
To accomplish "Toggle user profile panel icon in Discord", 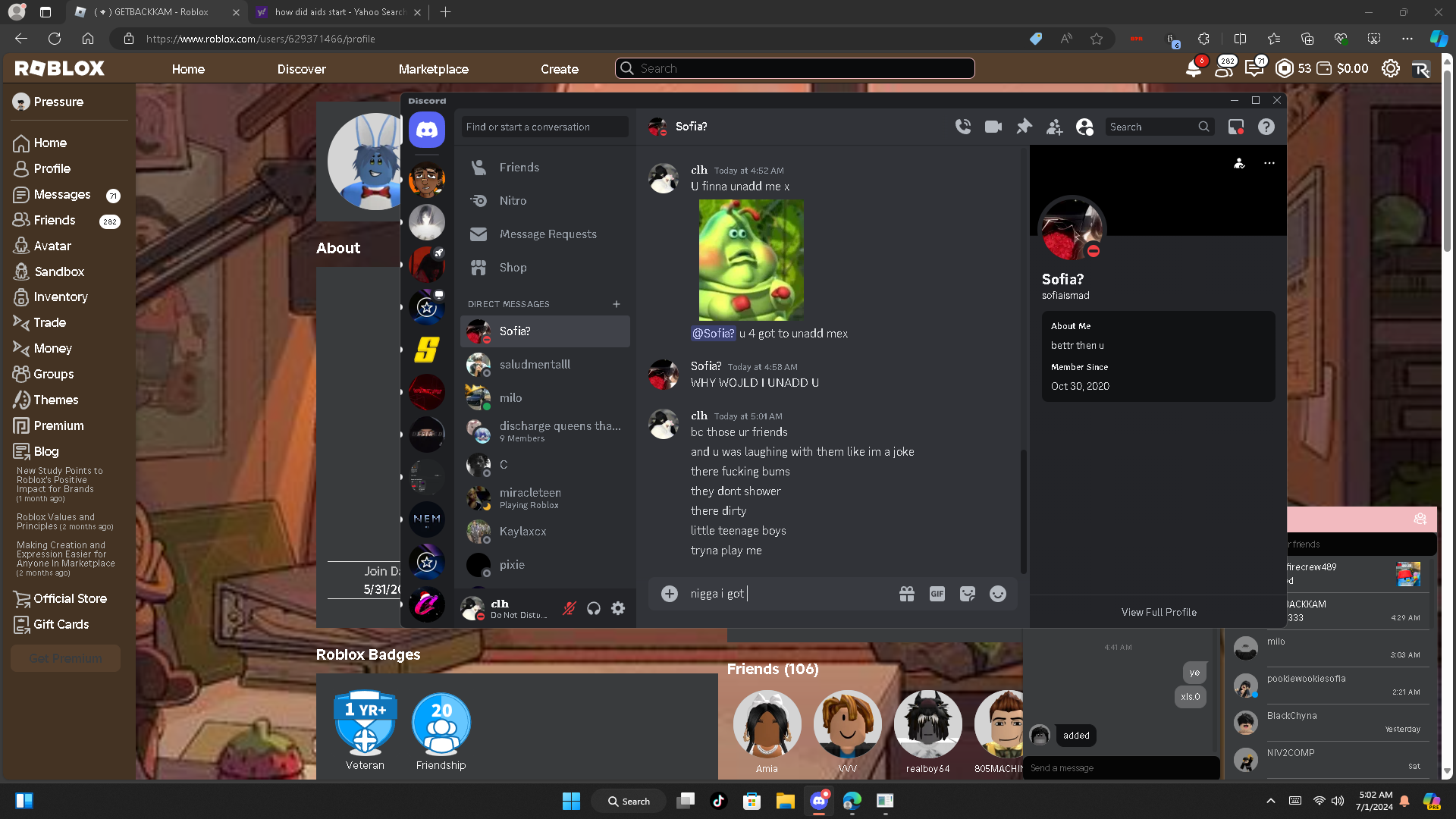I will 1084,127.
